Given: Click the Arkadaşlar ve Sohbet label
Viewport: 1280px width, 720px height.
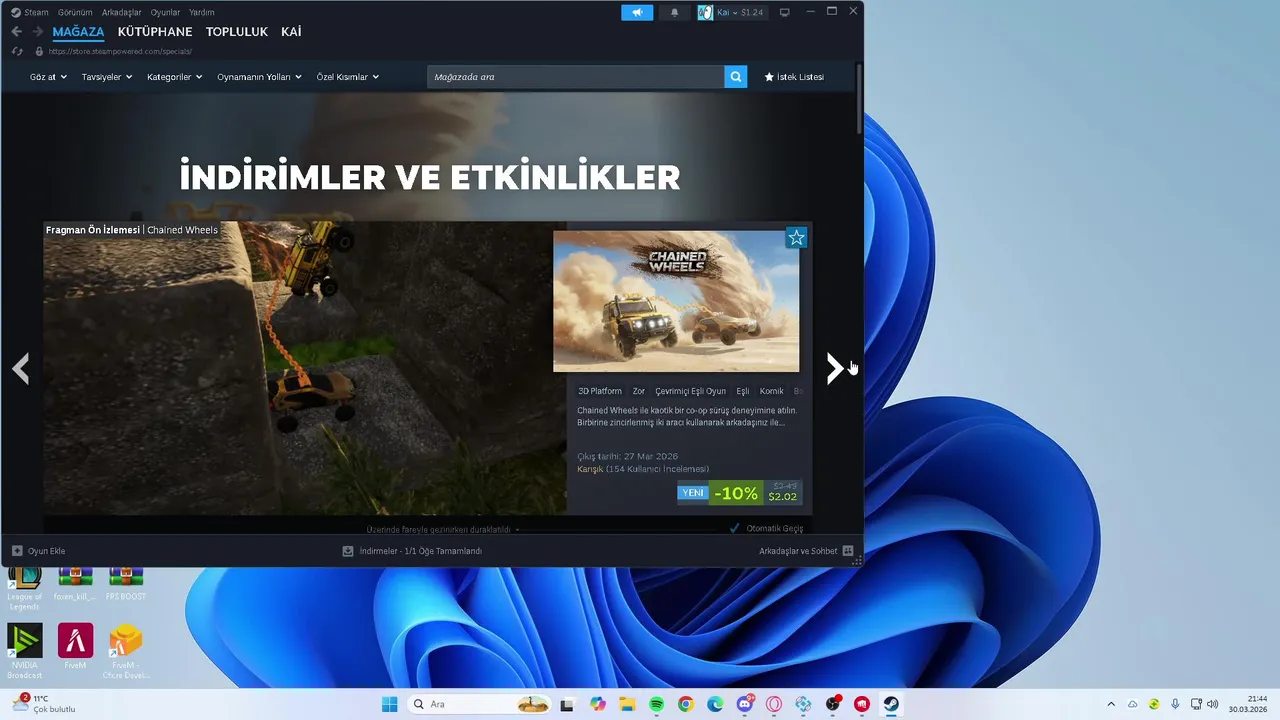Looking at the screenshot, I should pyautogui.click(x=798, y=551).
